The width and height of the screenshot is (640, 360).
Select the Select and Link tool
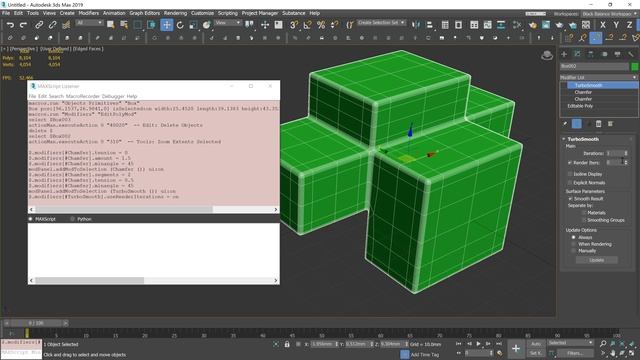click(x=39, y=25)
